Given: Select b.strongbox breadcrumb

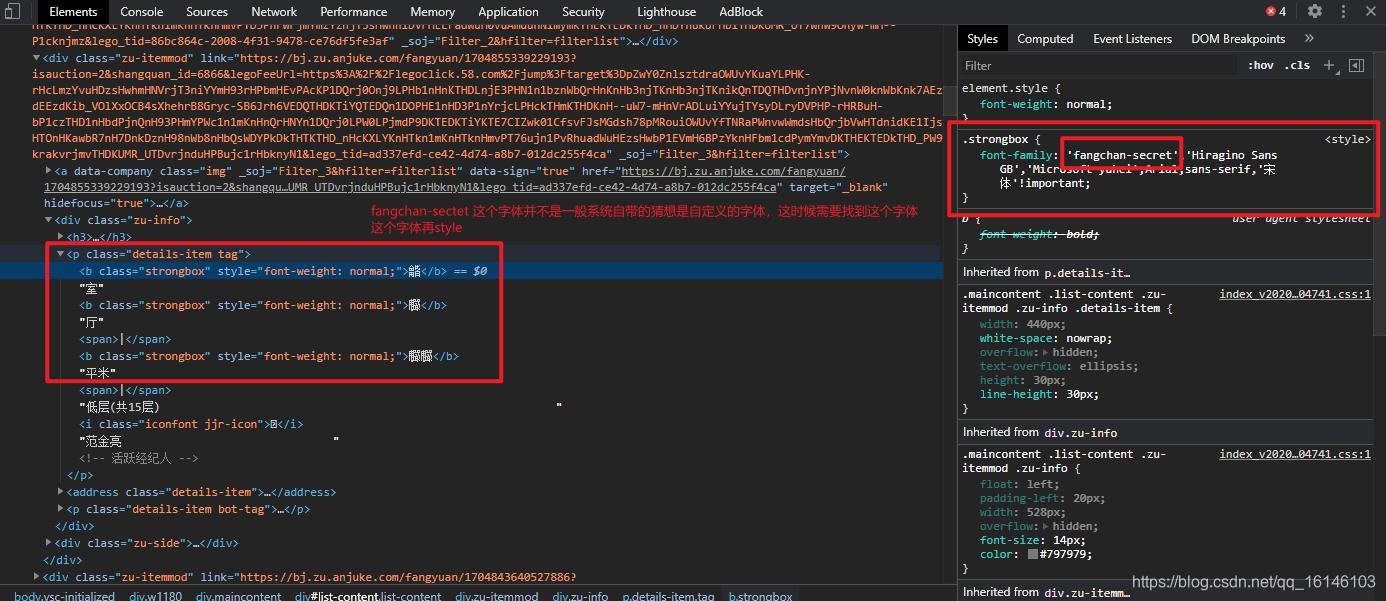Looking at the screenshot, I should 759,596.
